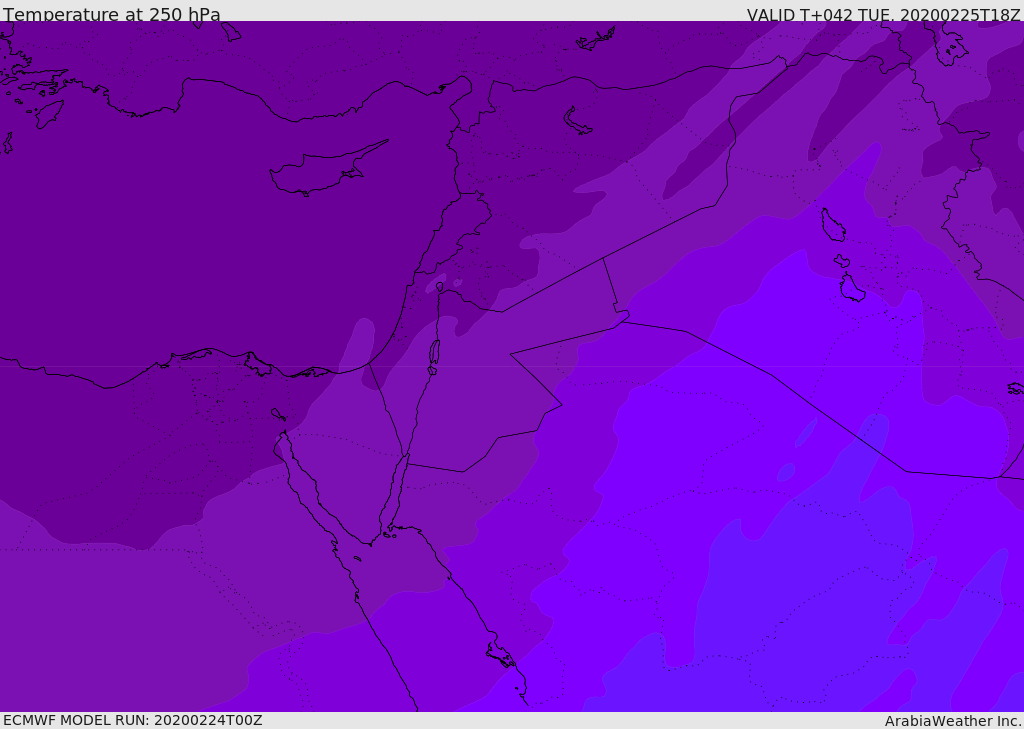The image size is (1024, 729).
Task: Click the ECMWF MODEL RUN label
Action: pos(133,720)
